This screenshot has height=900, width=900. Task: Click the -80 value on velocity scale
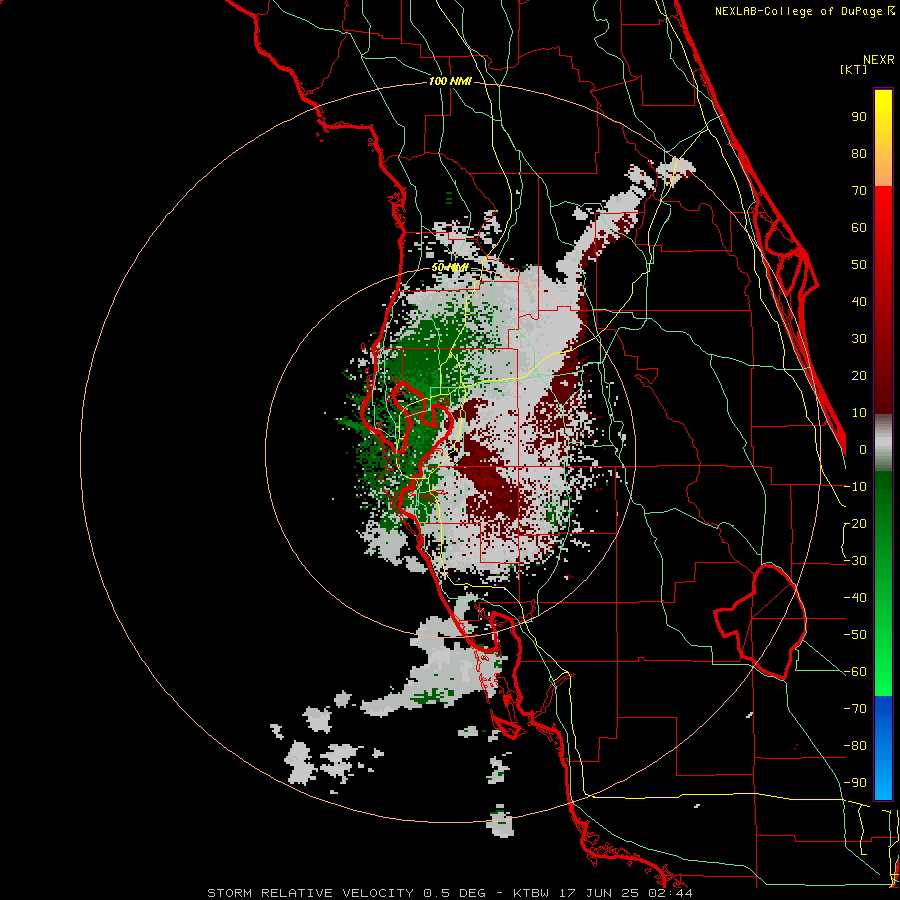click(x=855, y=746)
